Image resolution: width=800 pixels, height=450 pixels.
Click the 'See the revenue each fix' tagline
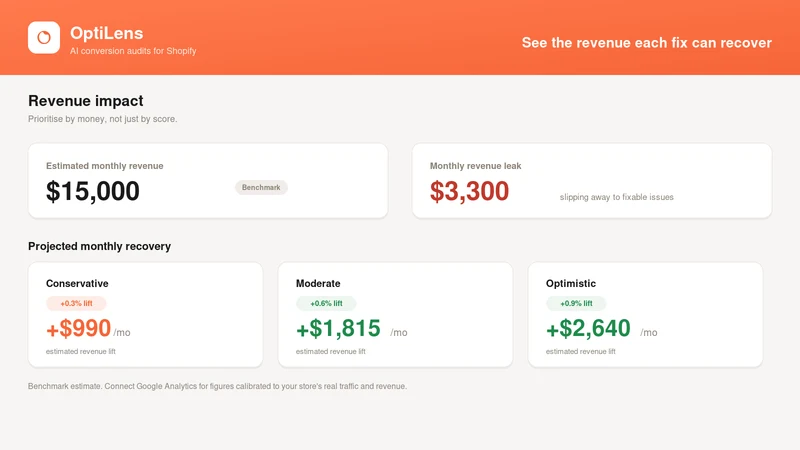click(x=646, y=43)
